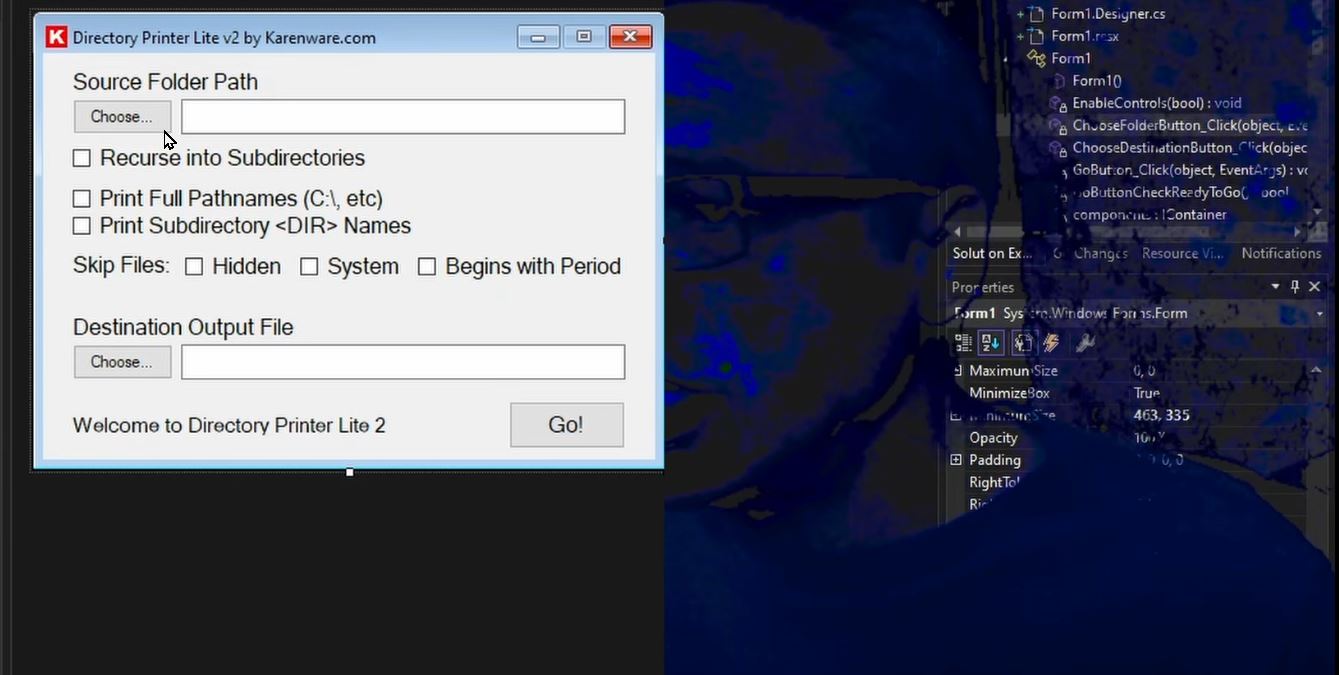Screen dimensions: 1339x675
Task: Select the Alphabetical sort icon in Properties
Action: click(991, 343)
